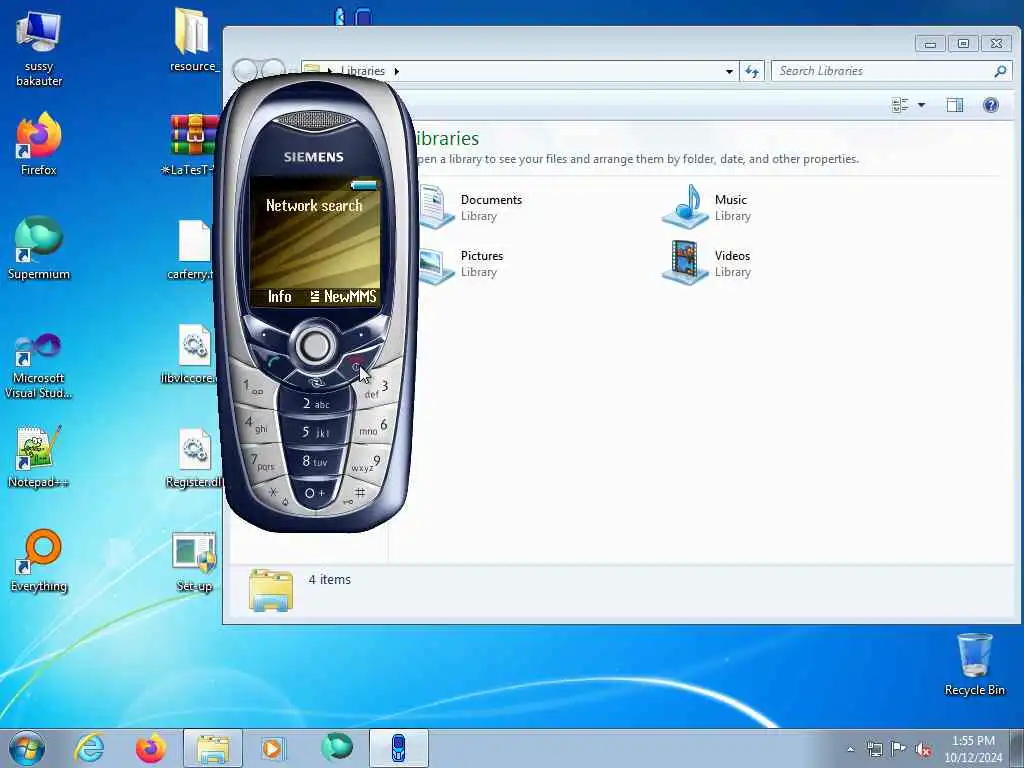Click the network tray icon
This screenshot has height=768, width=1024.
pos(874,749)
